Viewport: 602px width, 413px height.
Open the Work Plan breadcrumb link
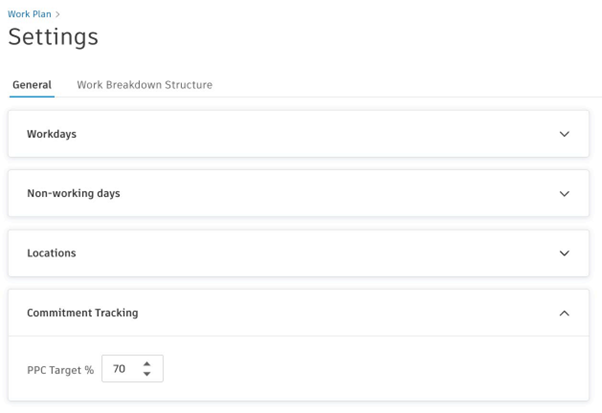pos(29,14)
